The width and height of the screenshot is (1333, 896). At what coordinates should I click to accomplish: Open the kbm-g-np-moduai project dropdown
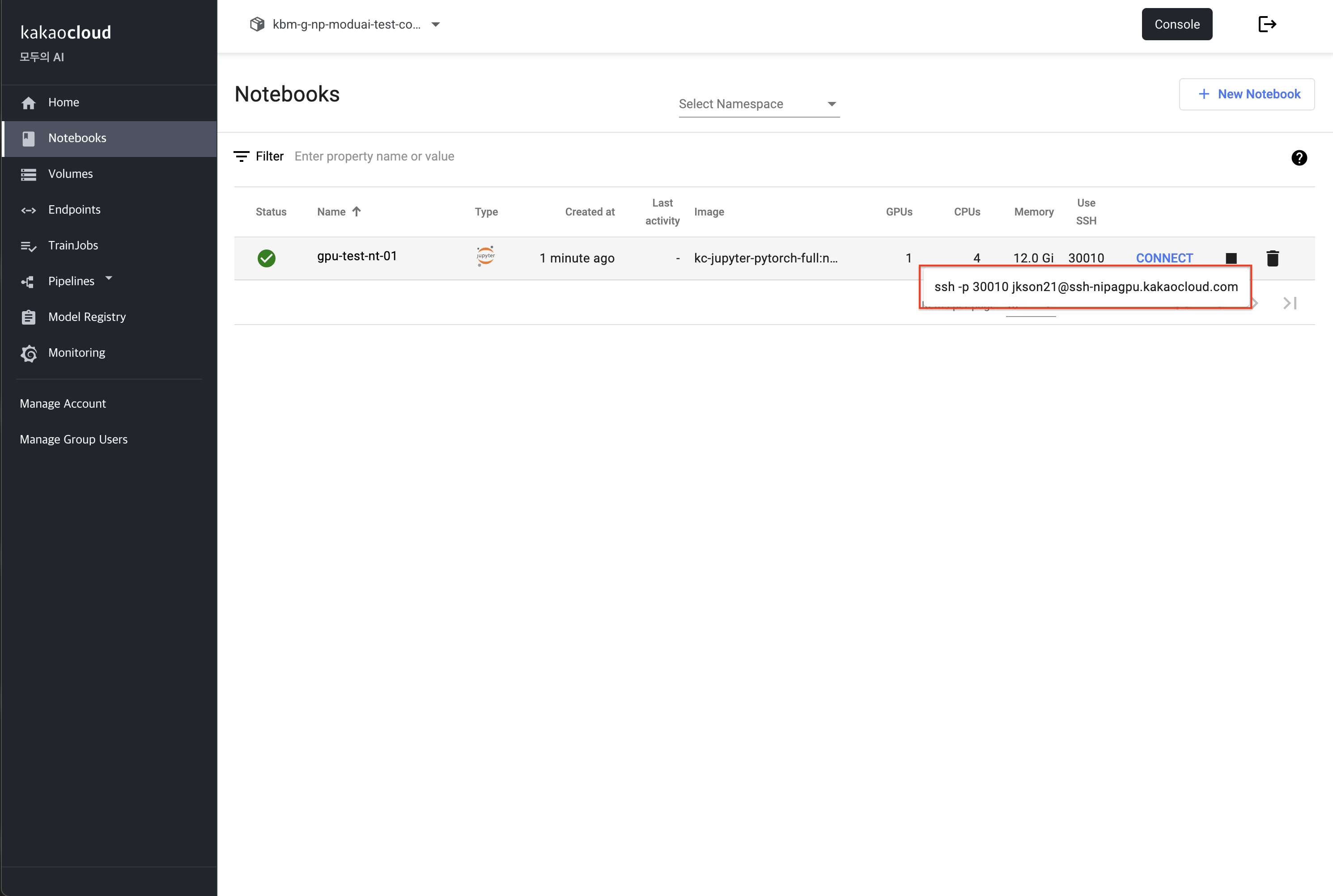click(x=345, y=25)
